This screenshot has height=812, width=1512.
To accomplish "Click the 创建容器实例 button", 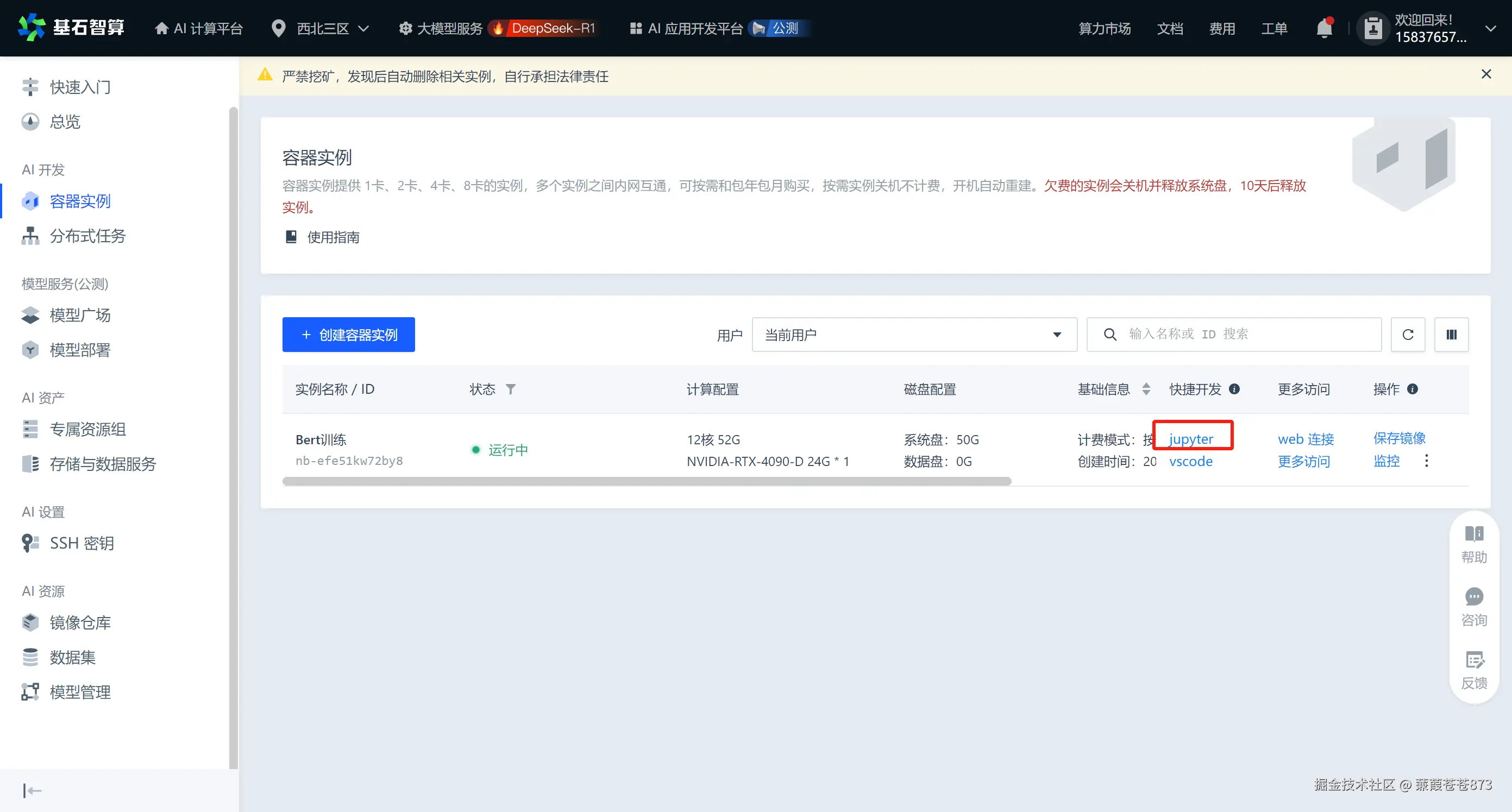I will 348,335.
